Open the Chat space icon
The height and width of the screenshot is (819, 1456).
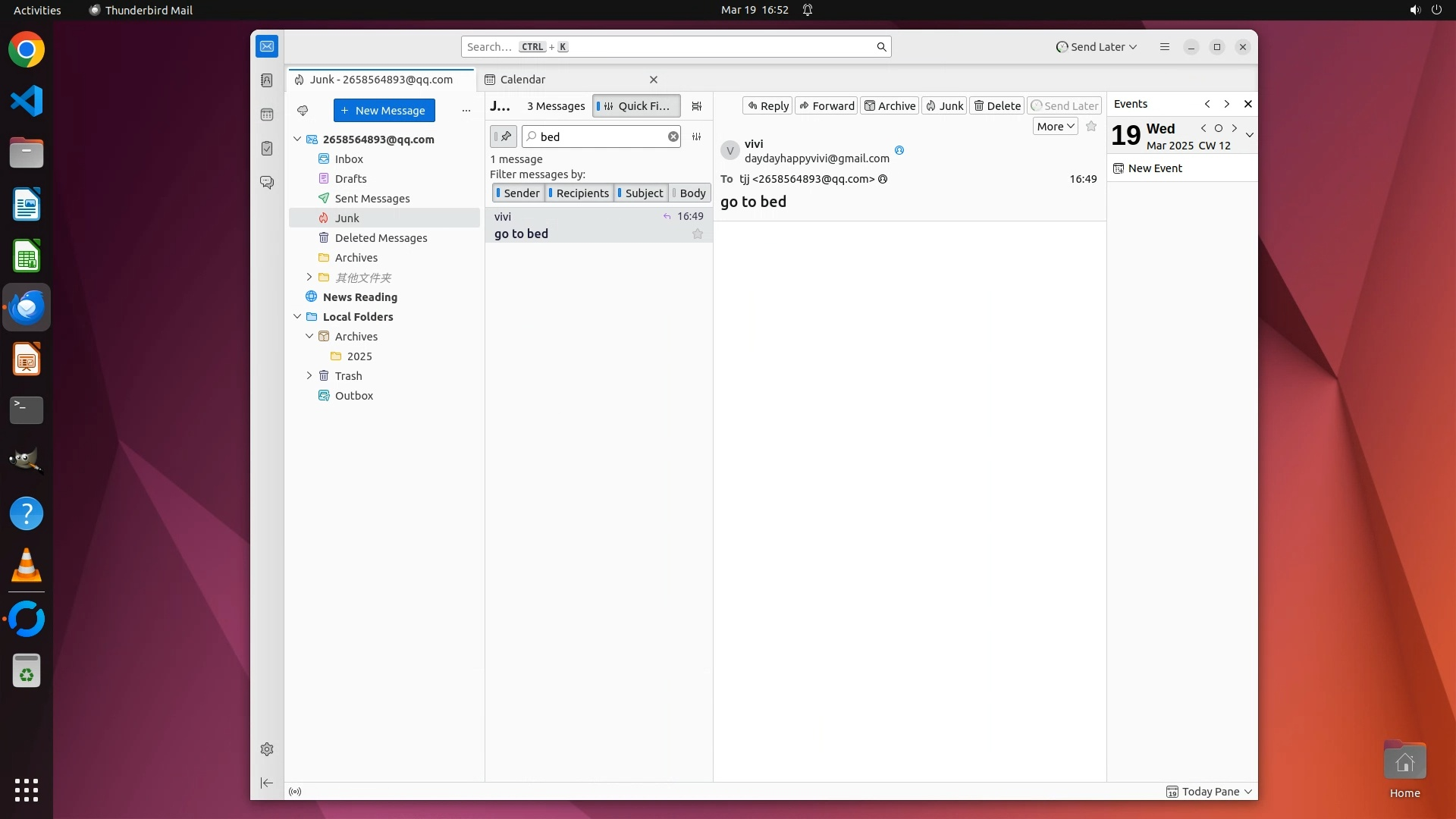tap(267, 183)
